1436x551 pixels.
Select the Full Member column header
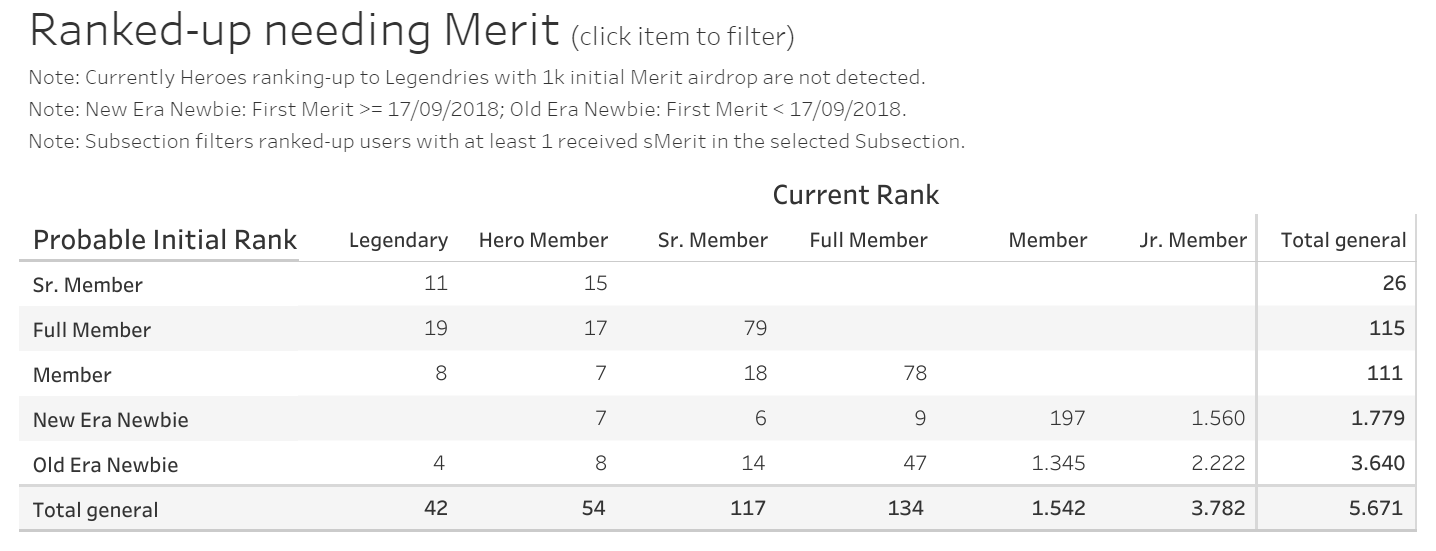868,240
